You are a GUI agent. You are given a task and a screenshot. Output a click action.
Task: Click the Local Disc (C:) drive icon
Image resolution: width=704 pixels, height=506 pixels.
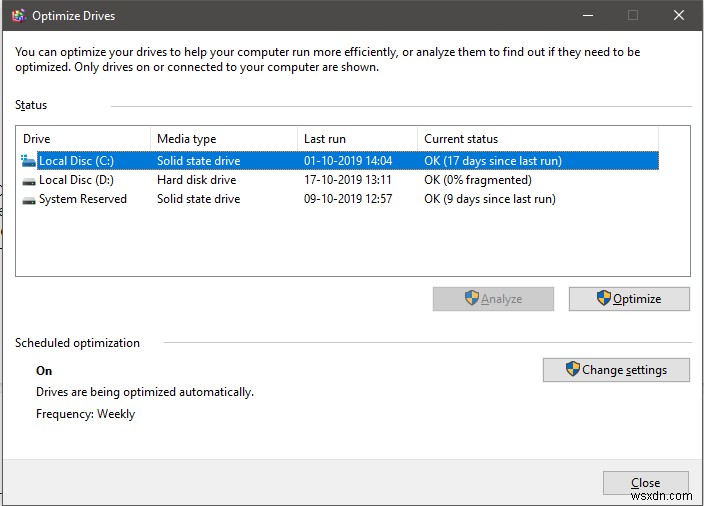click(x=28, y=160)
